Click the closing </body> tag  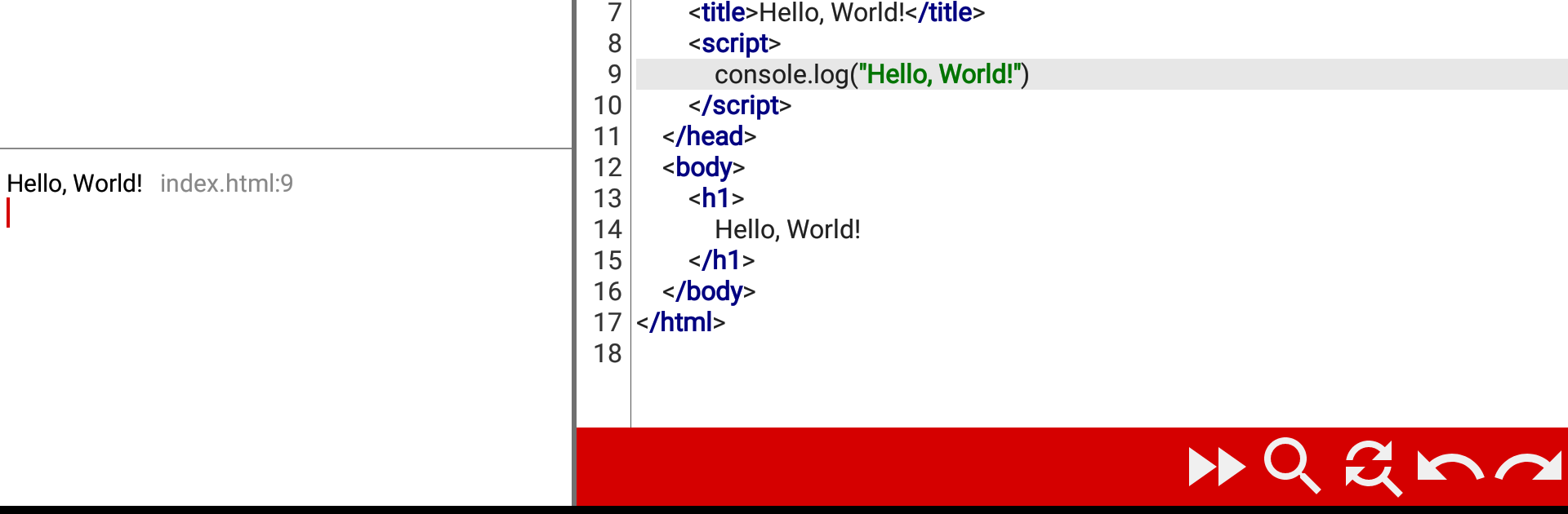point(709,291)
